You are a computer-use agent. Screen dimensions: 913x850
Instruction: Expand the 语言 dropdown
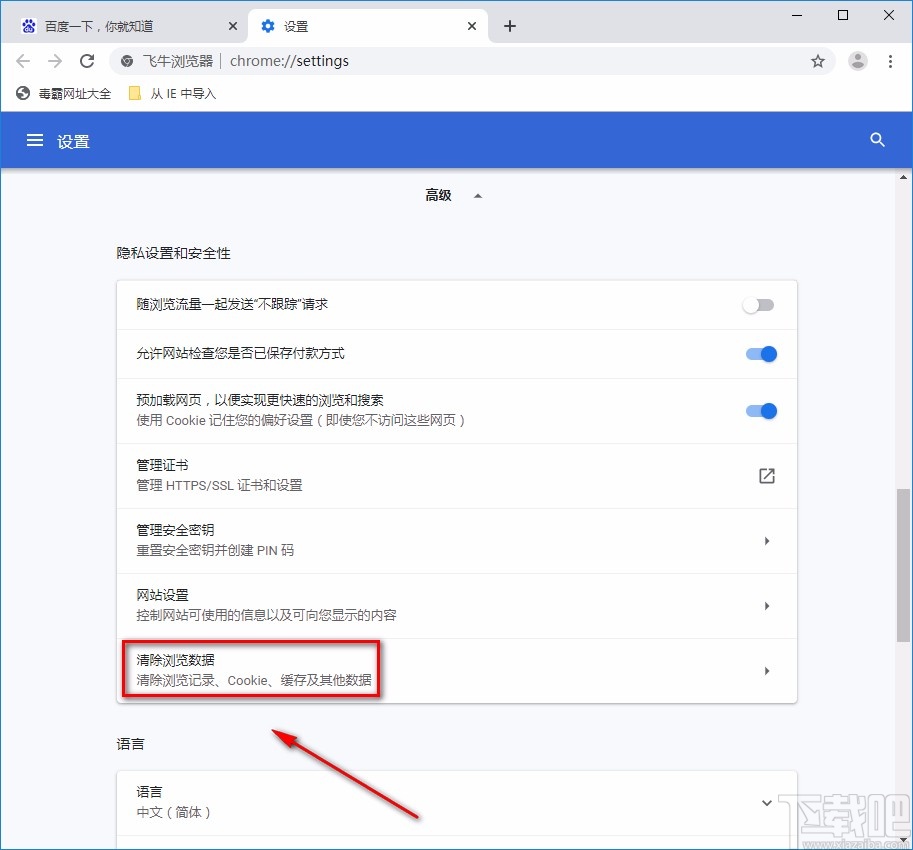766,802
